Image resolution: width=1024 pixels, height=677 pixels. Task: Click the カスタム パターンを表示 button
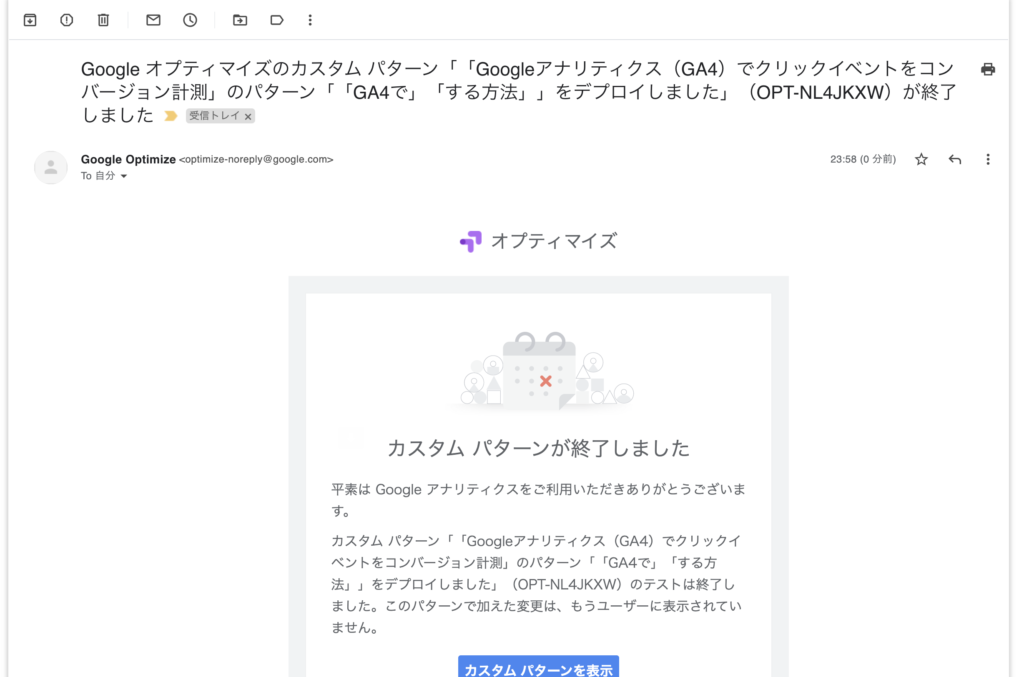pyautogui.click(x=538, y=667)
